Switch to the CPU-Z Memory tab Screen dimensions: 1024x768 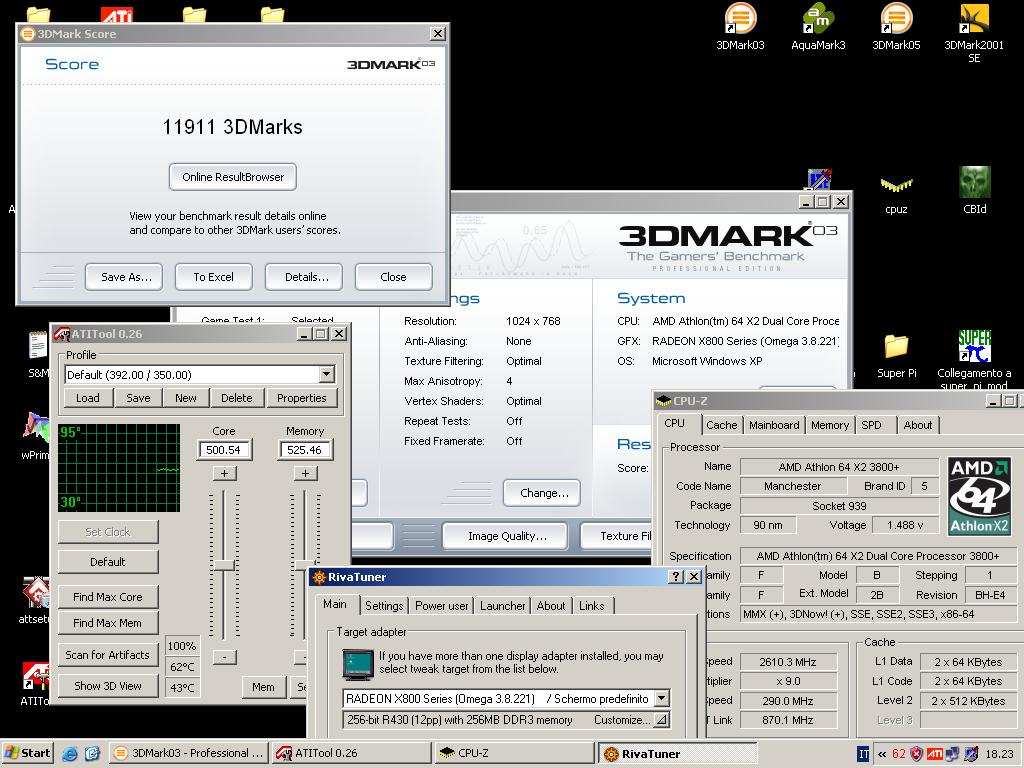pos(829,425)
